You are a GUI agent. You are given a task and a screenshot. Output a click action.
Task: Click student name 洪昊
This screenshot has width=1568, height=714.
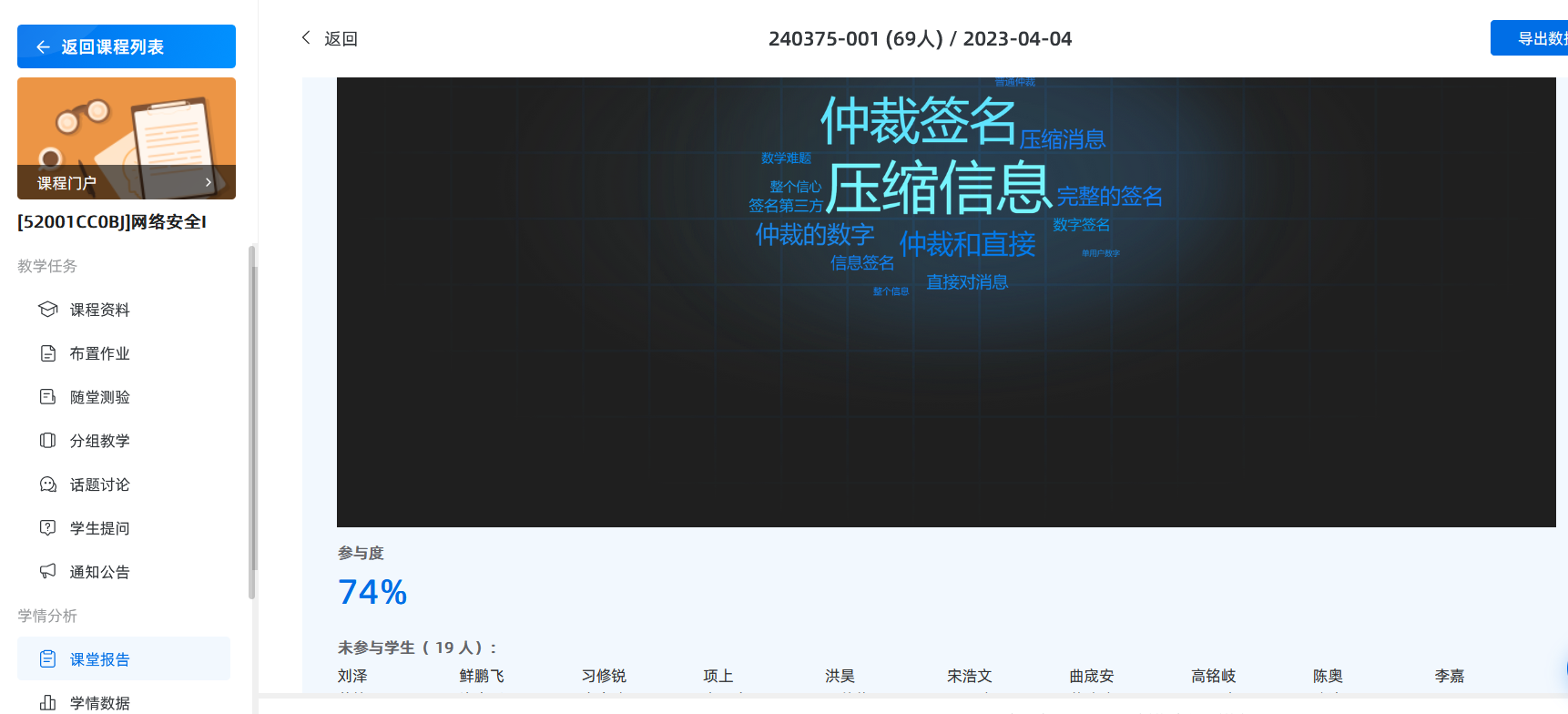[x=840, y=676]
